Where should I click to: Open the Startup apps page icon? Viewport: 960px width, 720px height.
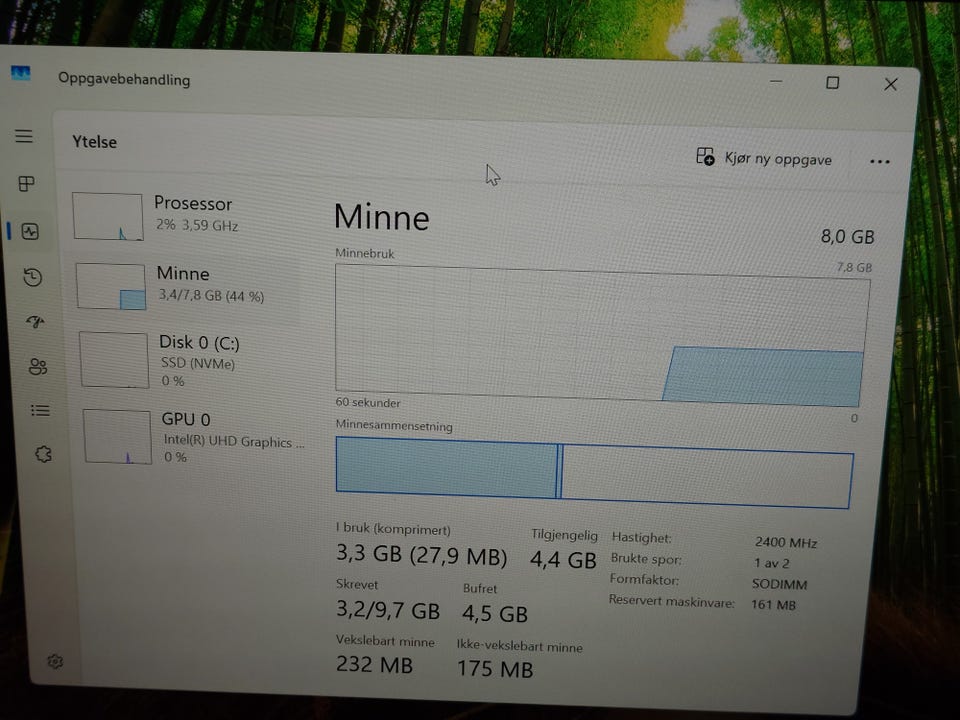point(36,321)
